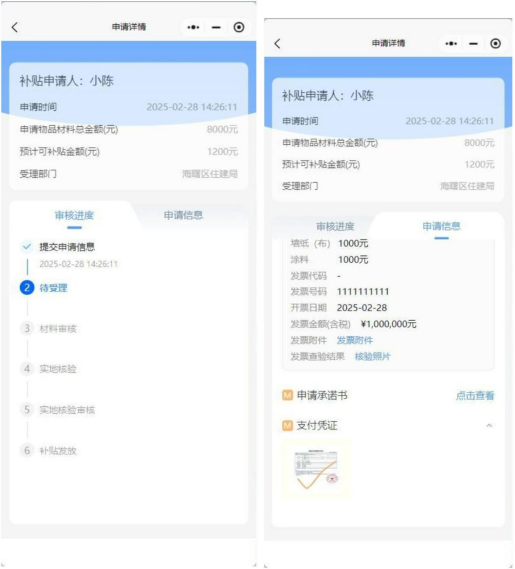Click orange M icon beside 申请承诺书
This screenshot has height=569, width=515.
tap(287, 395)
